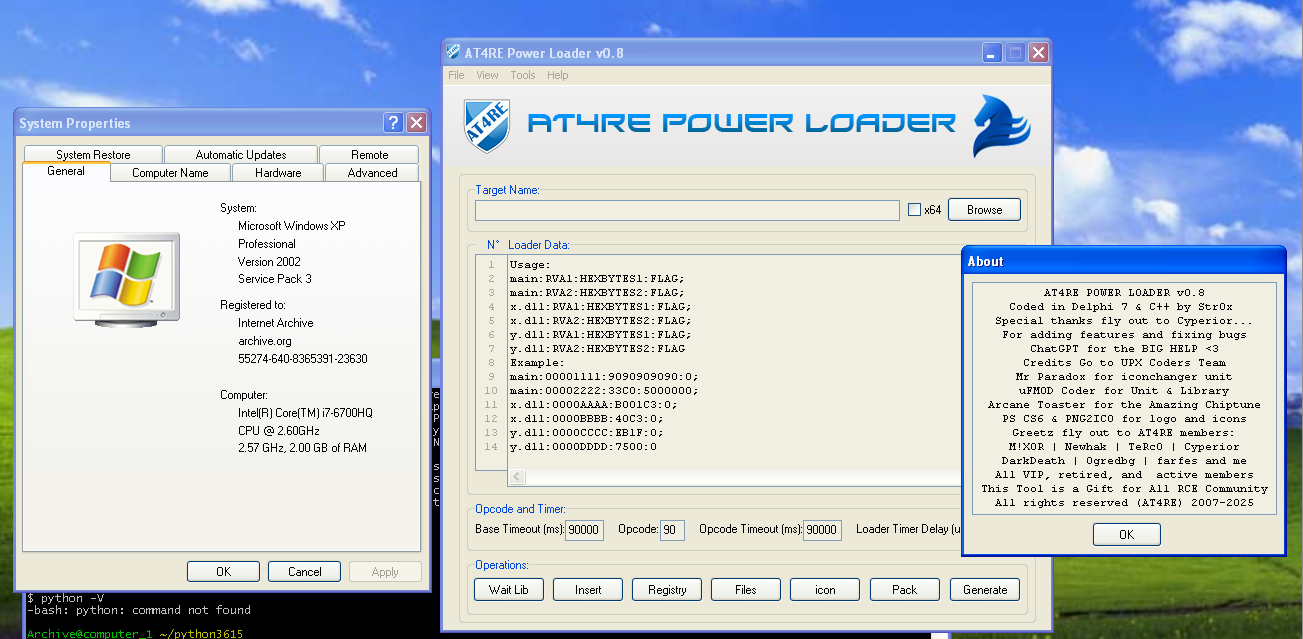This screenshot has height=639, width=1303.
Task: Click the AT4RE shield logo
Action: click(488, 125)
